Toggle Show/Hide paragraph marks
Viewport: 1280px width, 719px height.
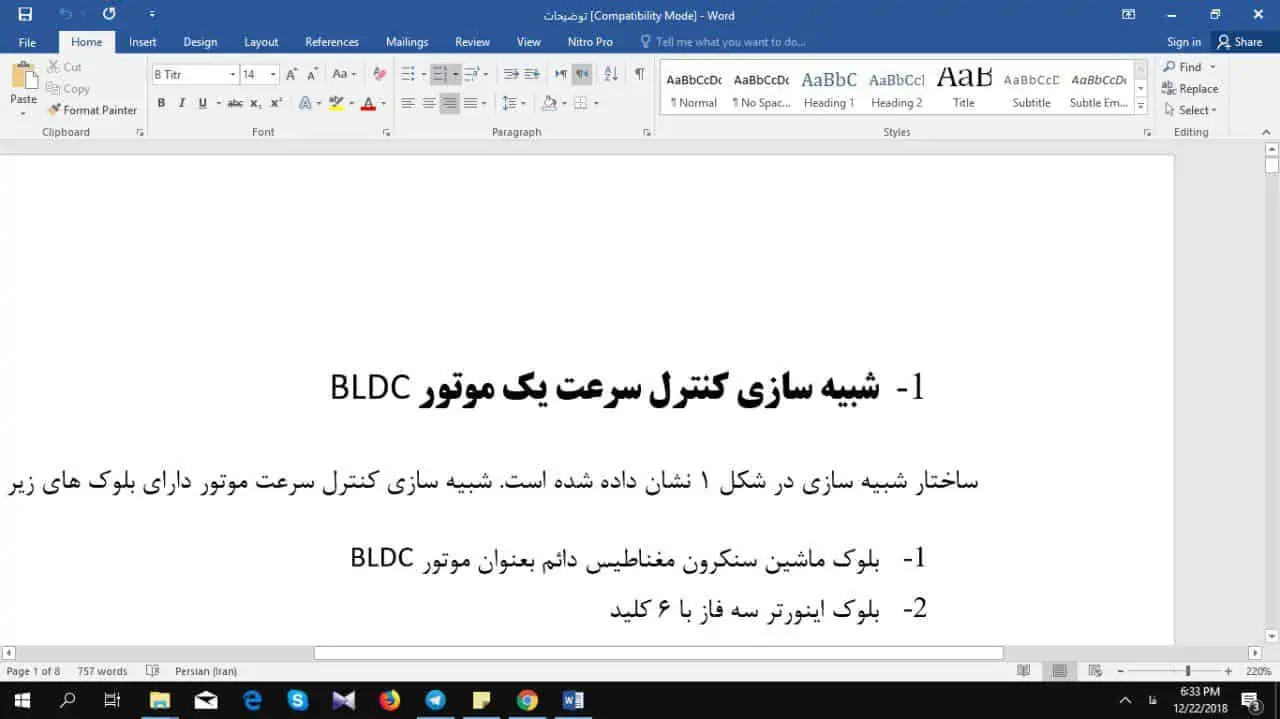pyautogui.click(x=639, y=74)
